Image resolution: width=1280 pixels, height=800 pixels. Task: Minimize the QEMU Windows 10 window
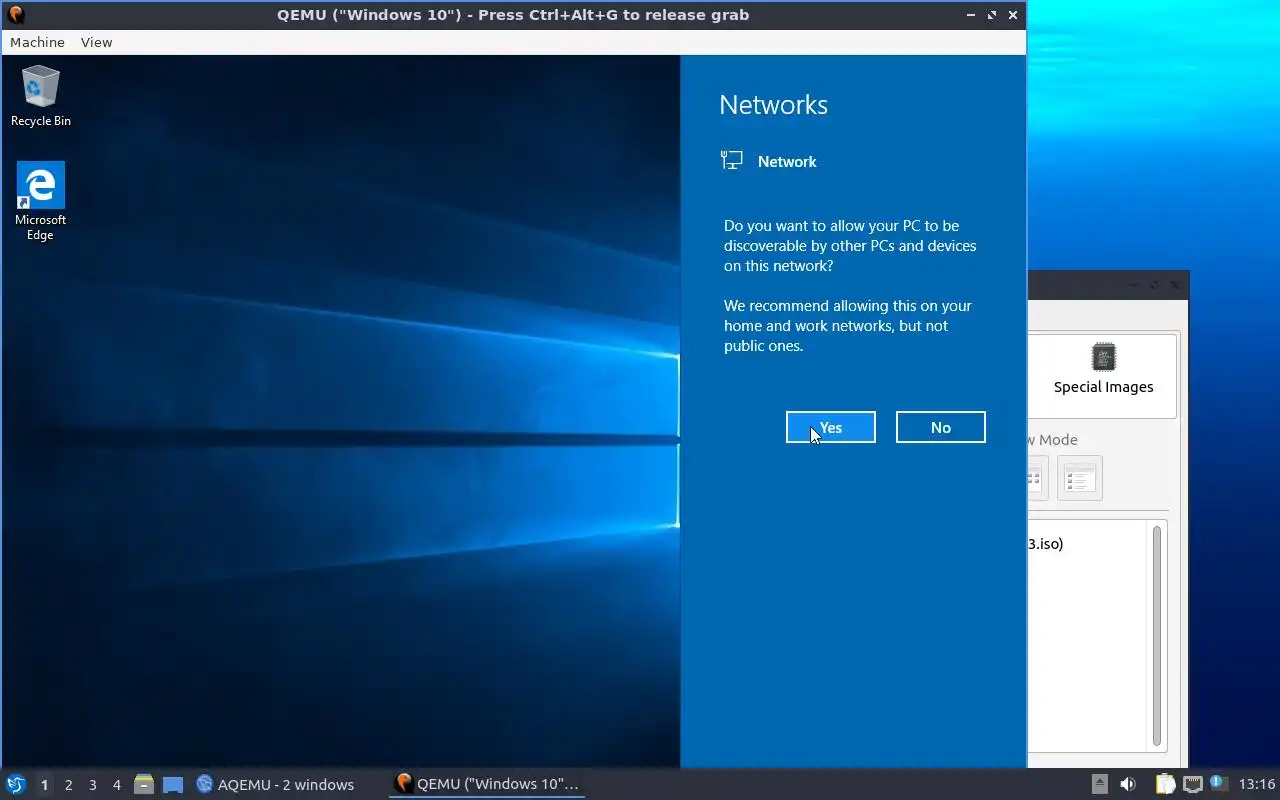click(972, 15)
